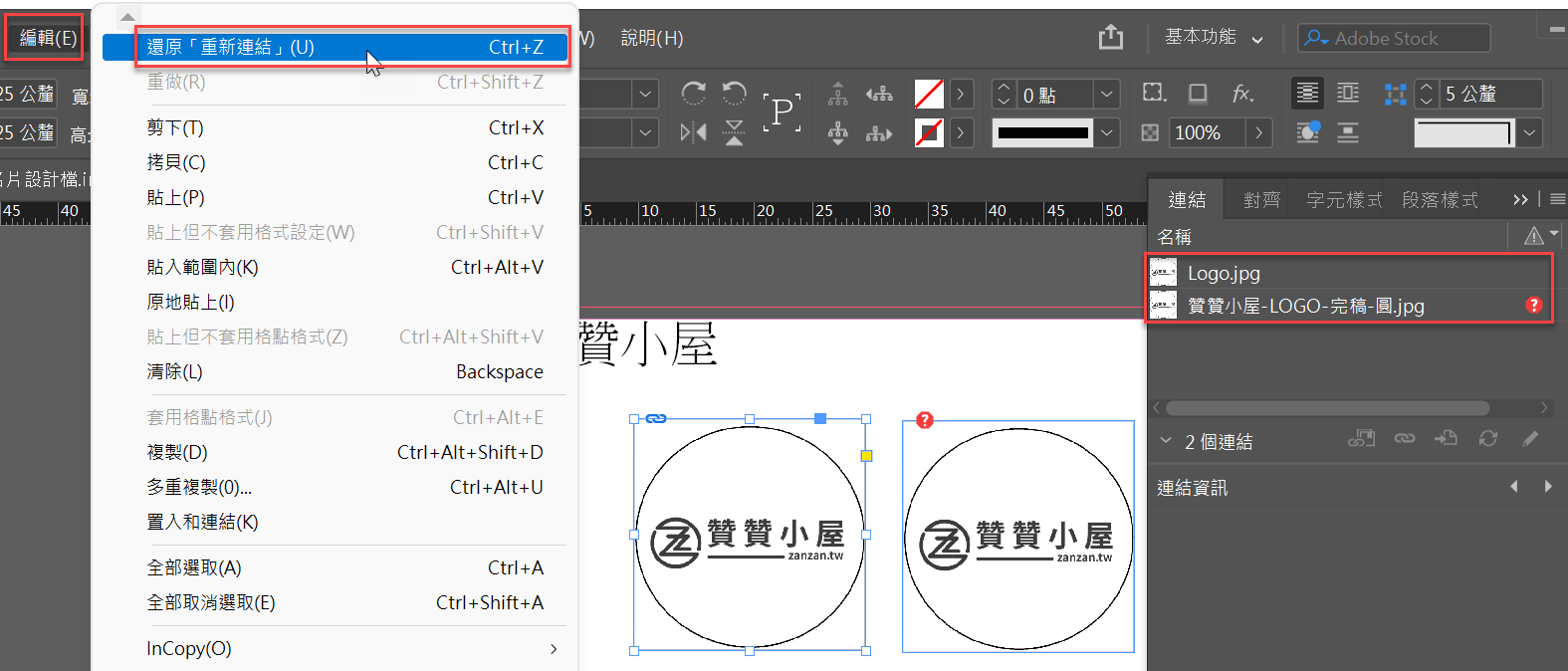Choose 剪下(T) from the Edit menu
This screenshot has width=1568, height=671.
335,127
